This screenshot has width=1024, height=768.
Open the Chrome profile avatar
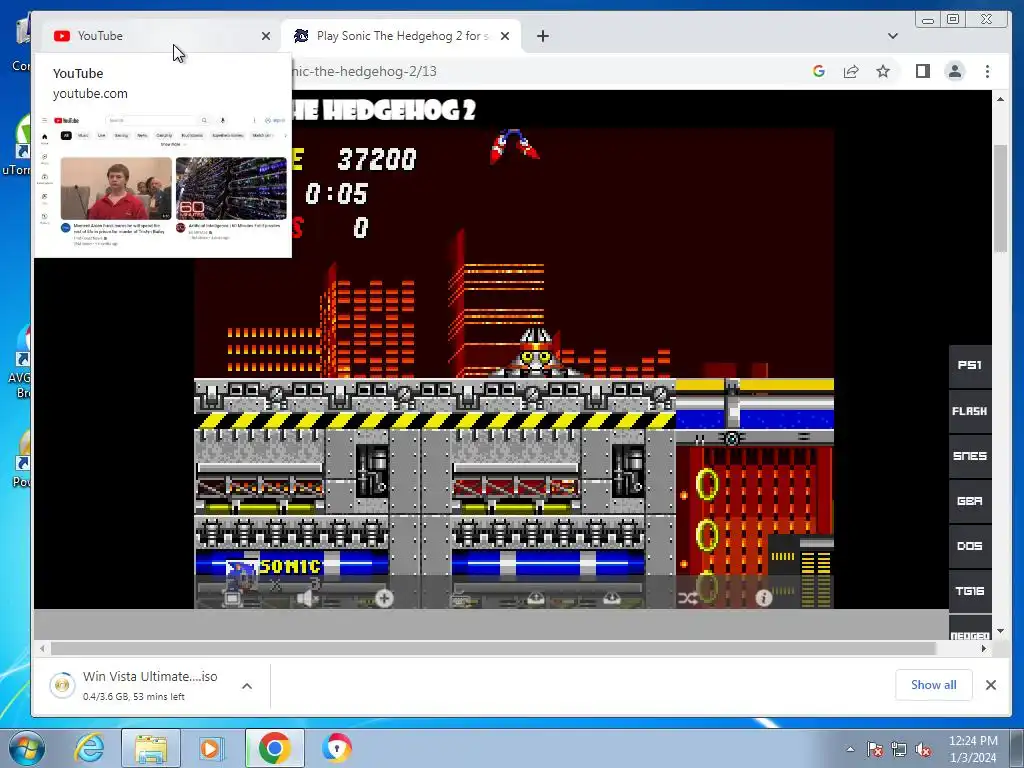point(955,71)
